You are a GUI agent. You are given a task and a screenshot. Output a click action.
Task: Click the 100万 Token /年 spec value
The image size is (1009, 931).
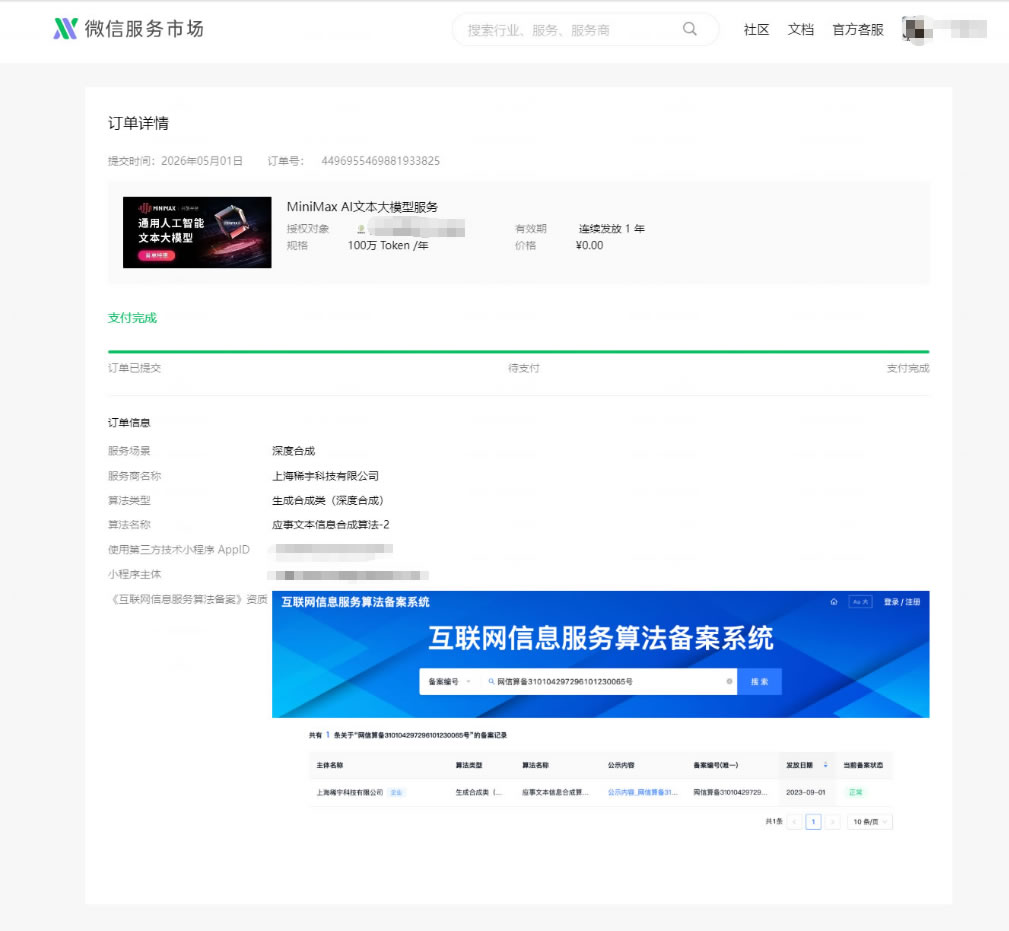(x=388, y=246)
